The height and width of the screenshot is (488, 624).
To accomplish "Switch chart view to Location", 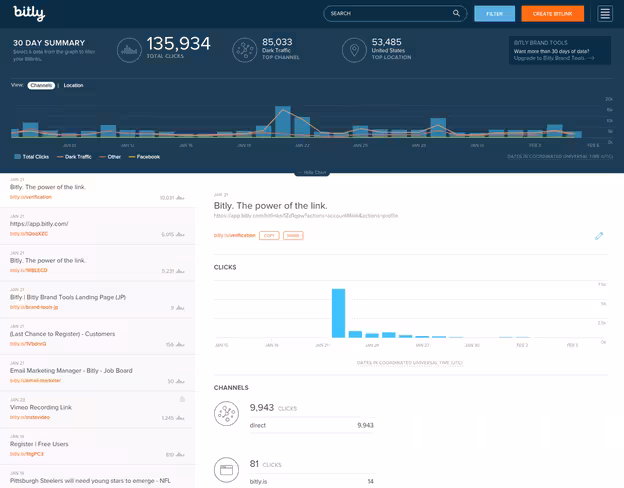I will (73, 85).
